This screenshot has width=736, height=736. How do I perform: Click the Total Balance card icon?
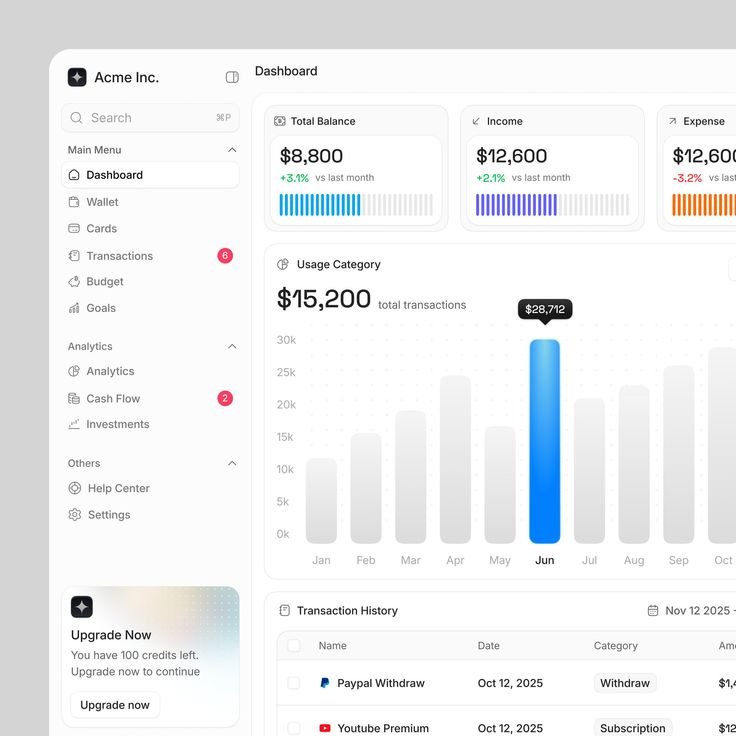(x=279, y=121)
